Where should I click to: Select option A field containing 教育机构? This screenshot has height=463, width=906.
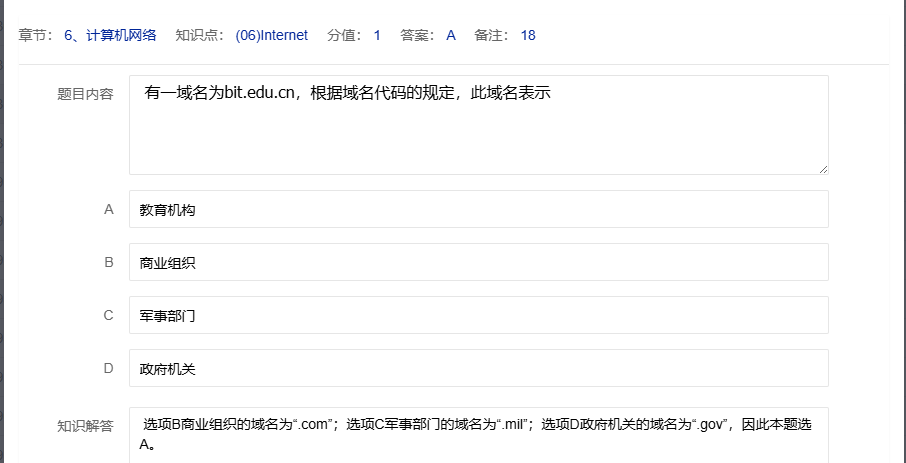(478, 209)
